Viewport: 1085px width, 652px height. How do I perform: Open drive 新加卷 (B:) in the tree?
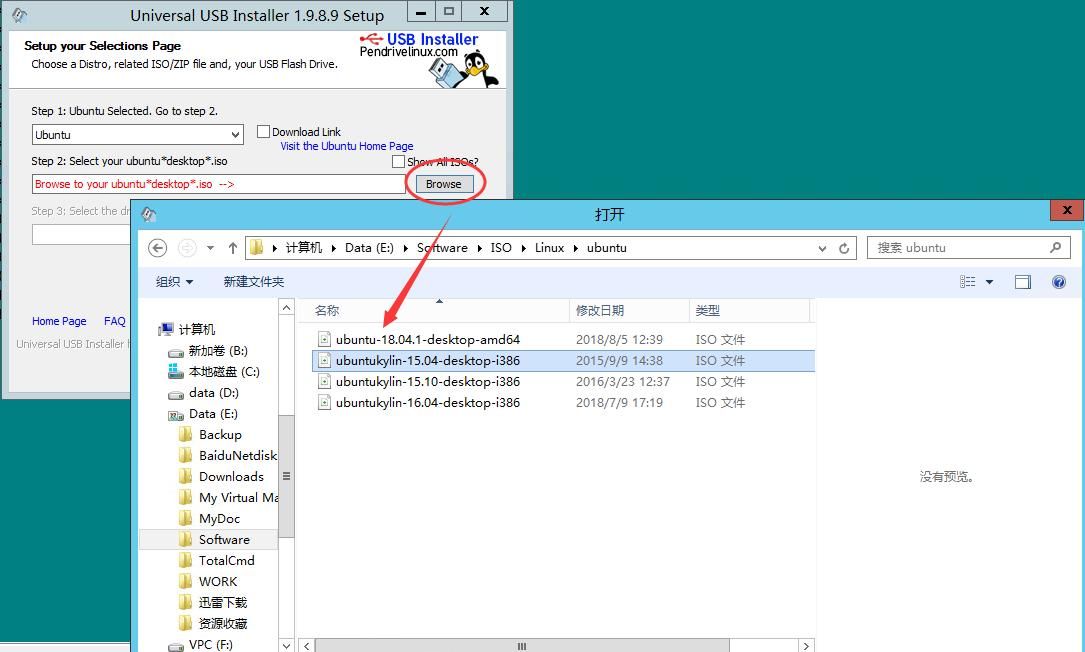(x=217, y=351)
